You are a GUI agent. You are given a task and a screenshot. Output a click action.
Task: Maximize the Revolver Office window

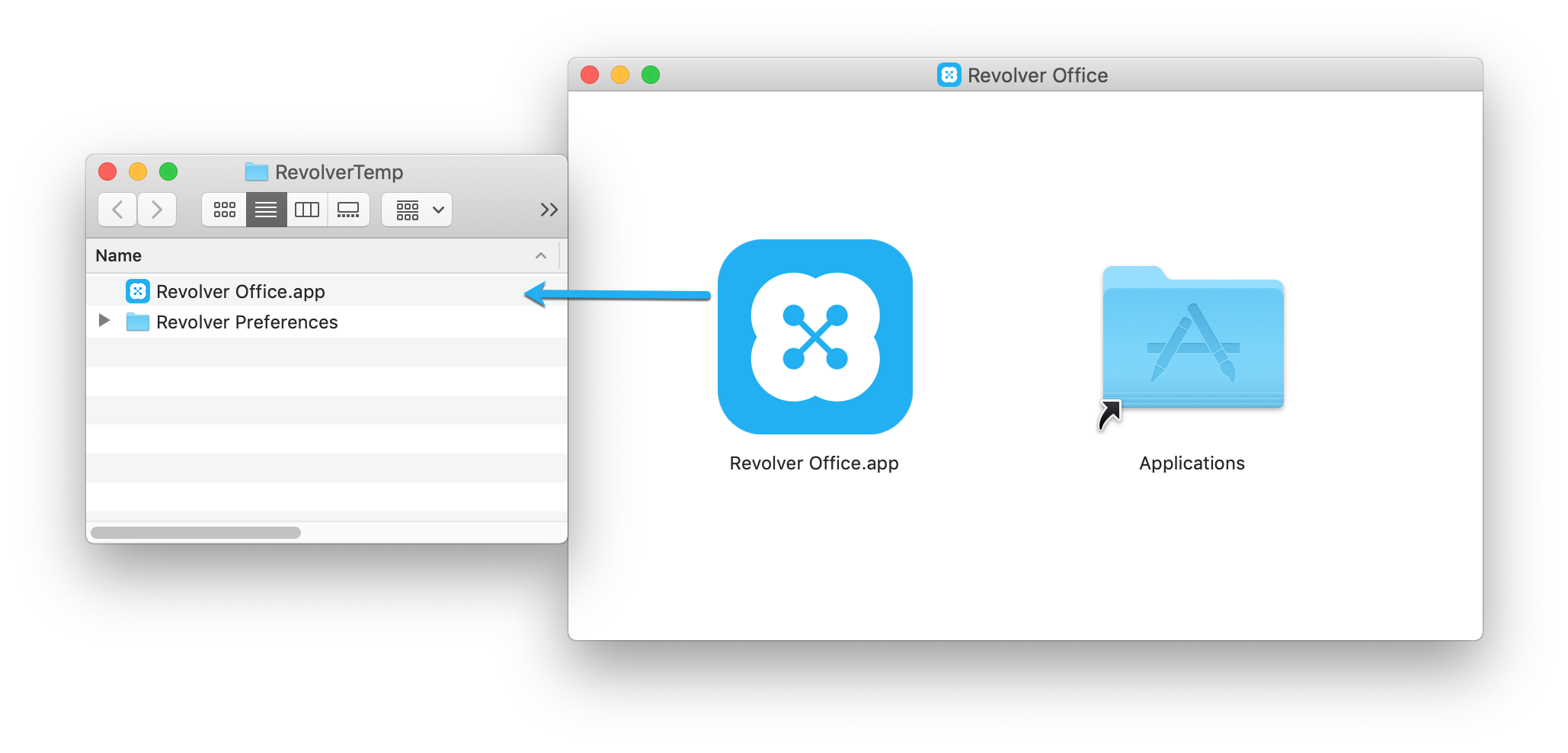pos(651,75)
